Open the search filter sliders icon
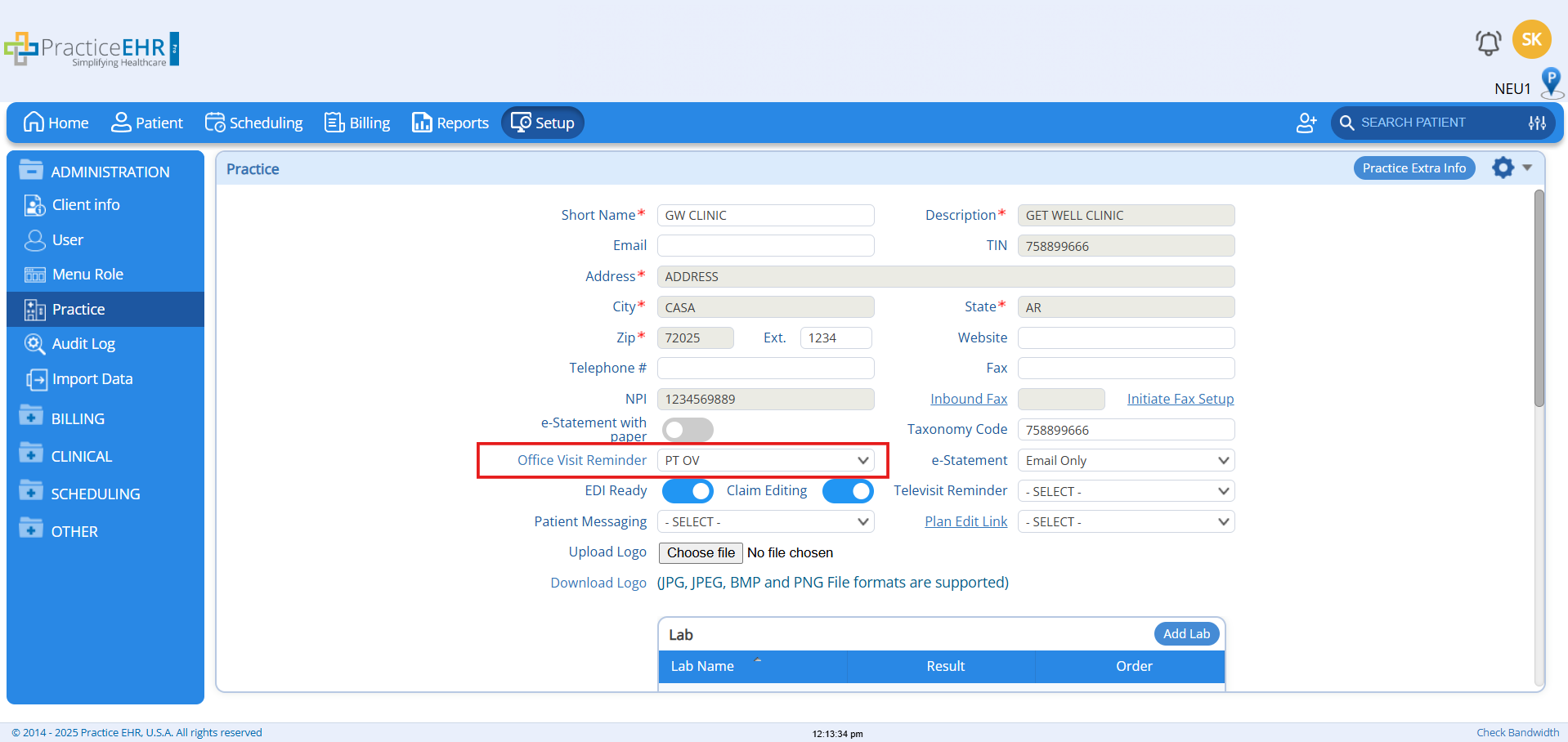 1537,123
